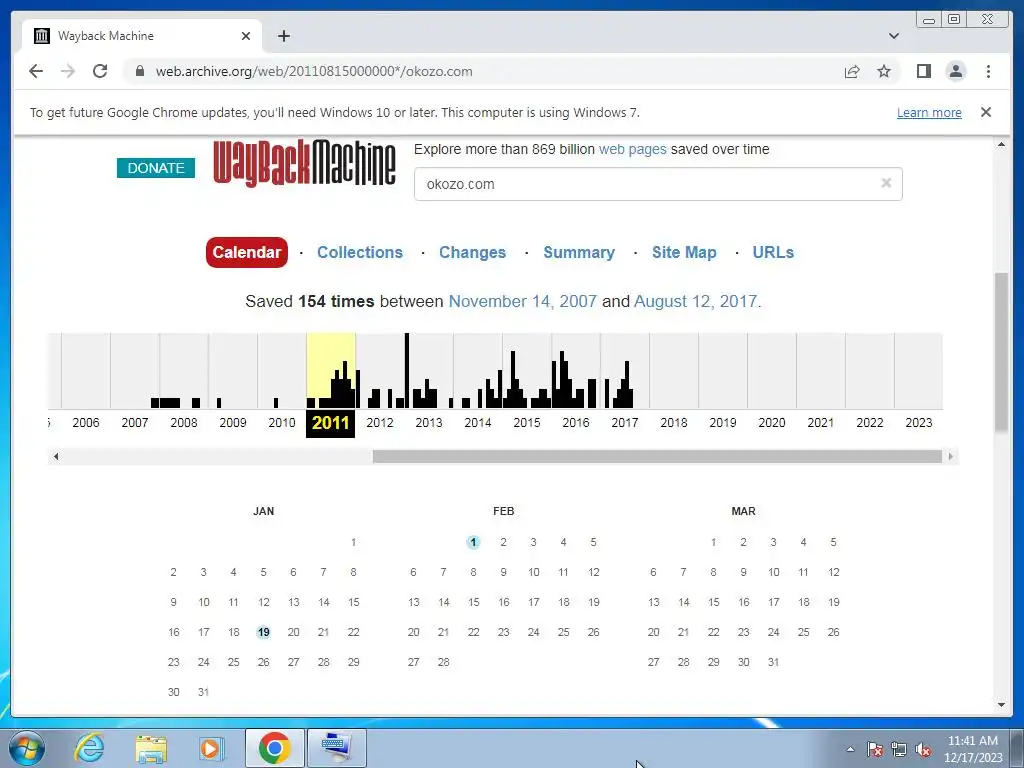1024x768 pixels.
Task: Share this page from the address bar
Action: click(852, 71)
